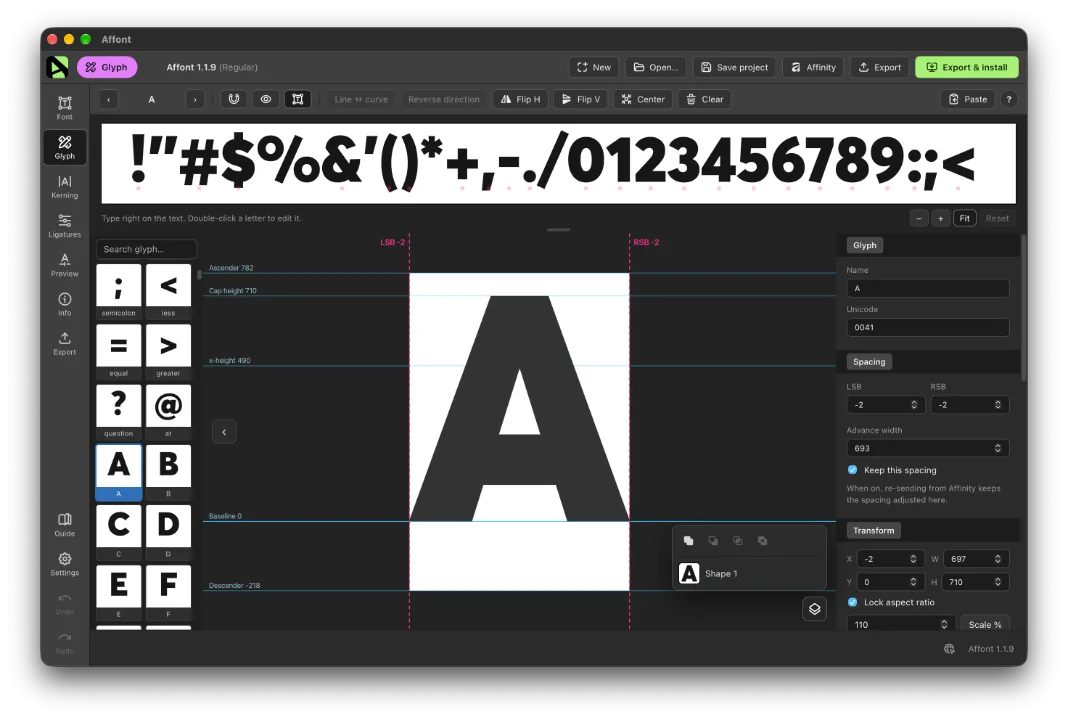Toggle the Lock aspect ratio checkbox
This screenshot has height=720, width=1068.
click(852, 602)
